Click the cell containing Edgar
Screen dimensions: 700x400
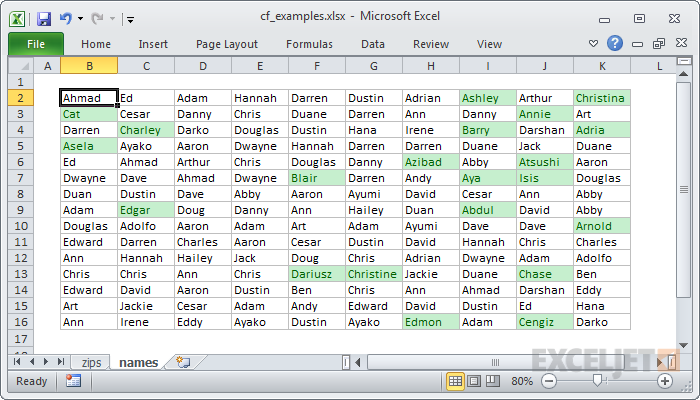coord(146,210)
